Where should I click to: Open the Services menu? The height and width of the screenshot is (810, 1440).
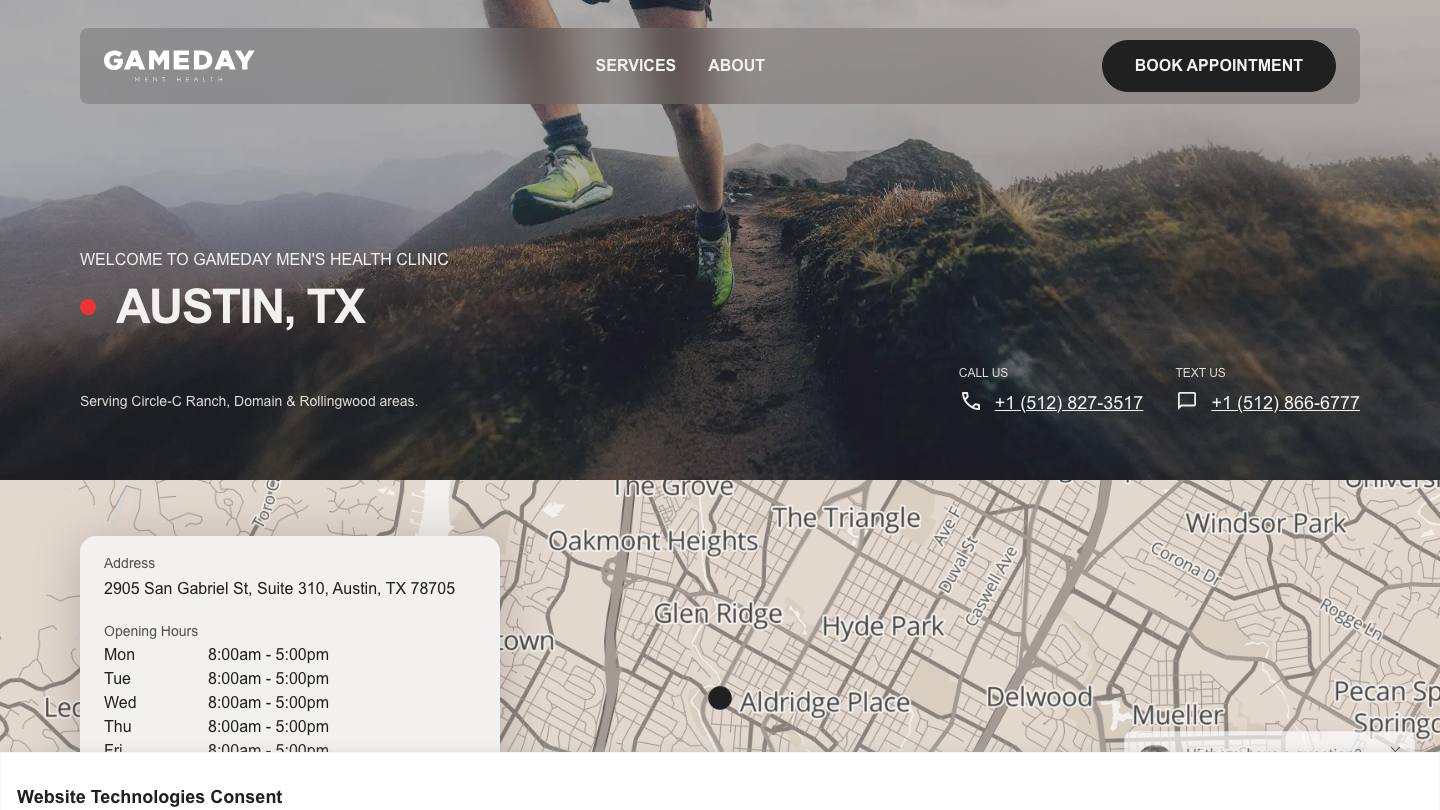tap(636, 65)
